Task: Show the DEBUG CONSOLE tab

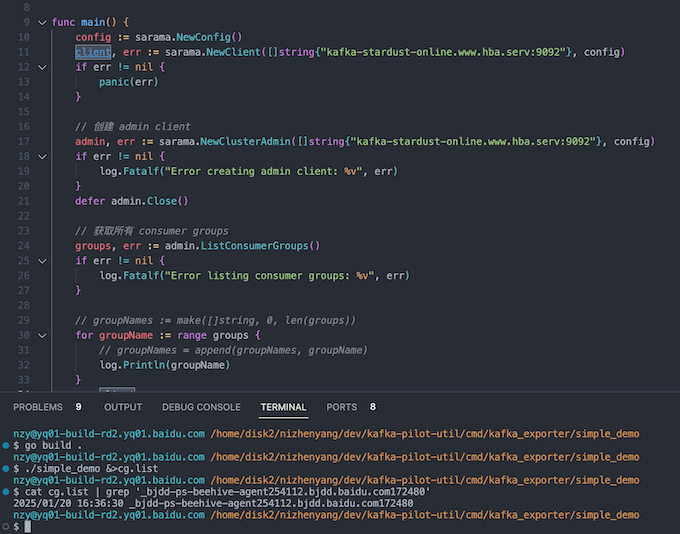Action: coord(201,407)
